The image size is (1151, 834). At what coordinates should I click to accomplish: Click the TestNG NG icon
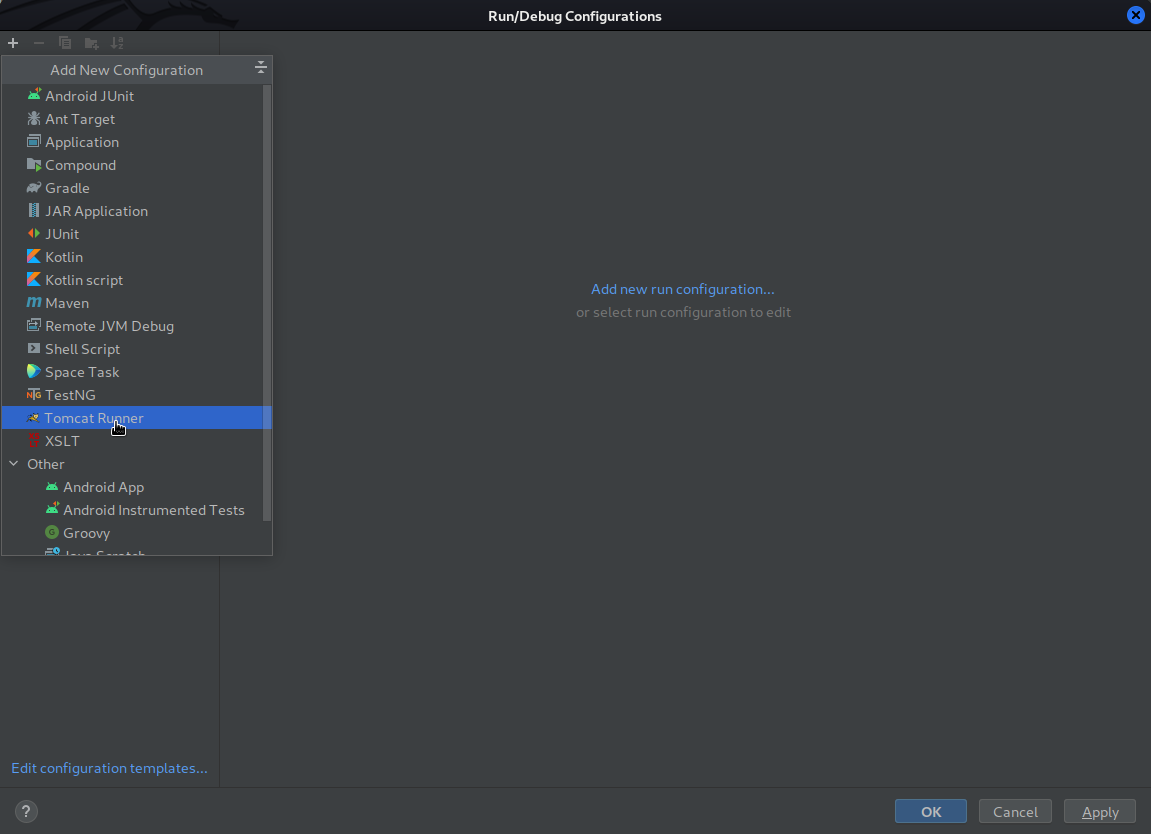(34, 394)
